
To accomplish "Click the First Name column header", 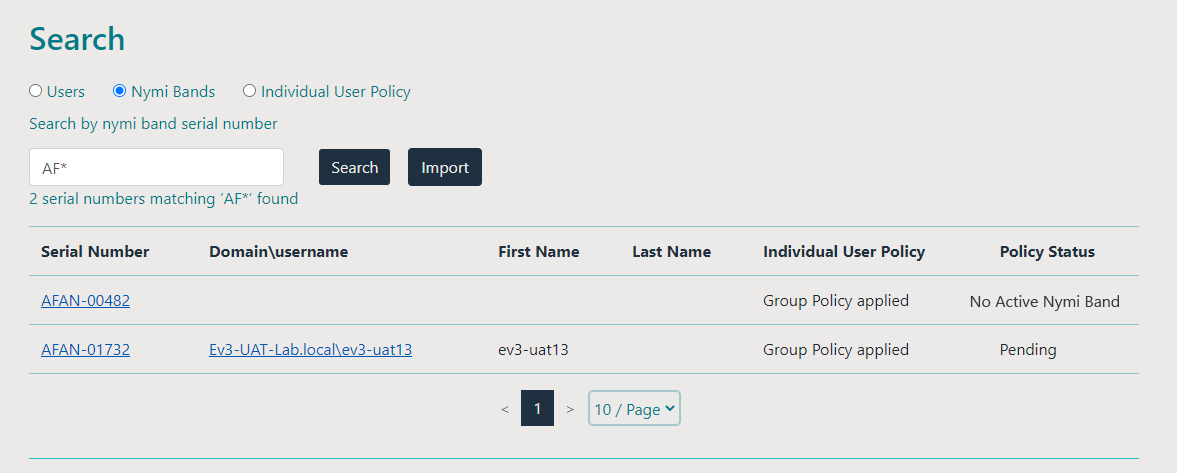I will click(538, 252).
